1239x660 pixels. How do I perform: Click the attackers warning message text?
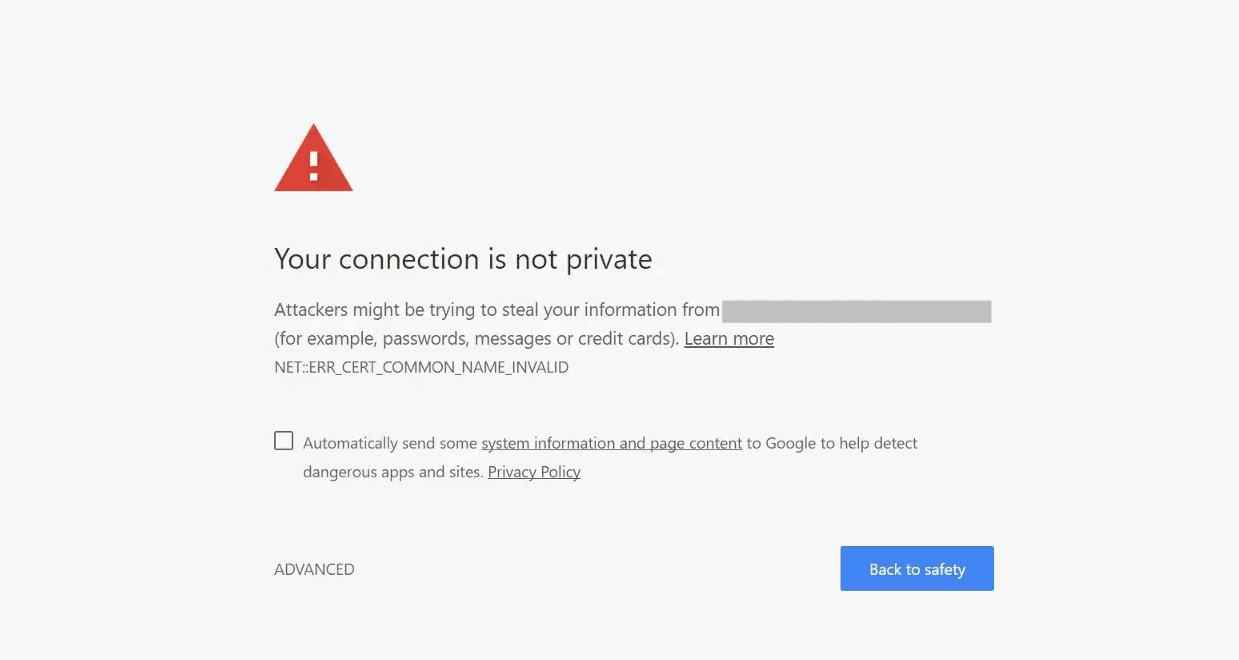[495, 309]
